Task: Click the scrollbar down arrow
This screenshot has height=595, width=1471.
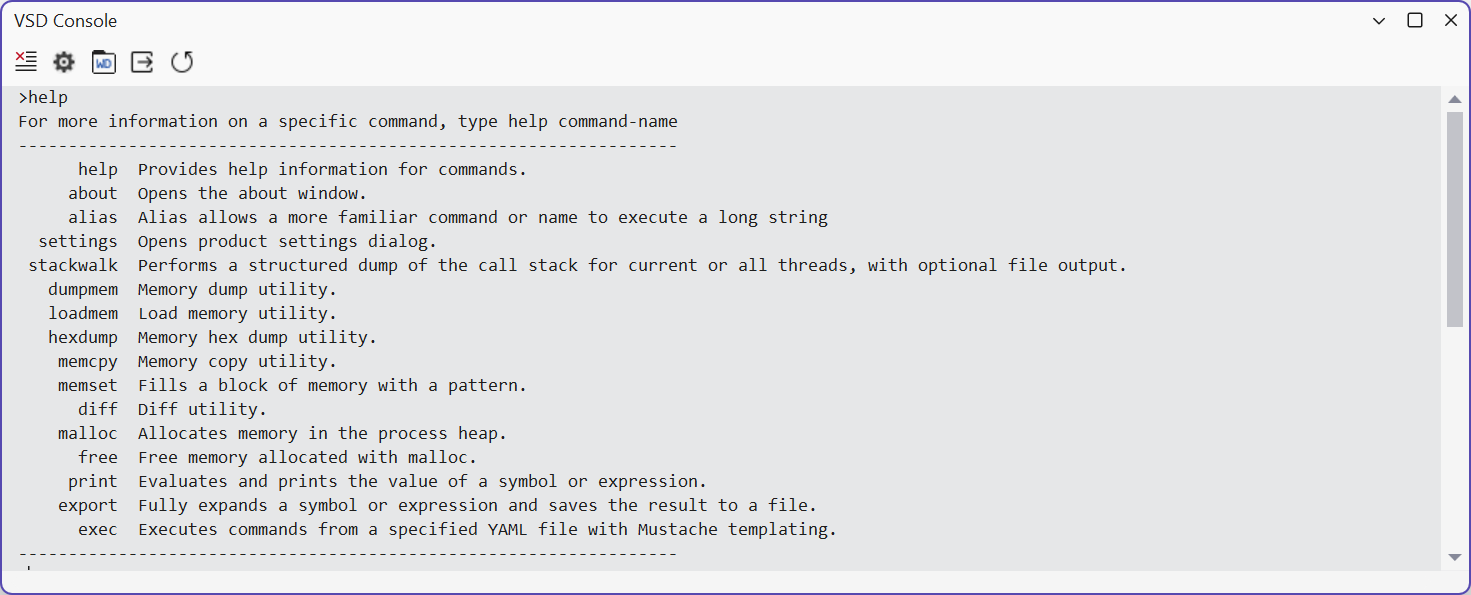Action: pos(1455,558)
